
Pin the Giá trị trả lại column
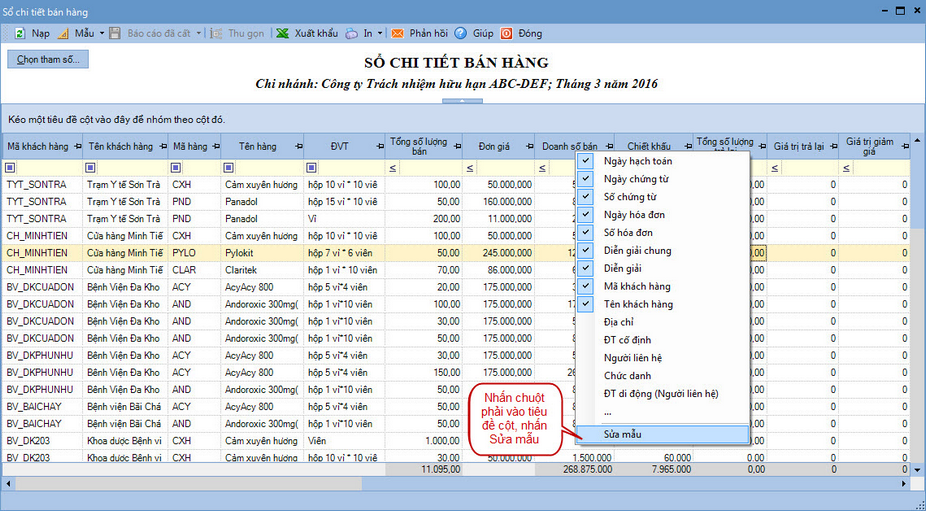click(x=833, y=147)
